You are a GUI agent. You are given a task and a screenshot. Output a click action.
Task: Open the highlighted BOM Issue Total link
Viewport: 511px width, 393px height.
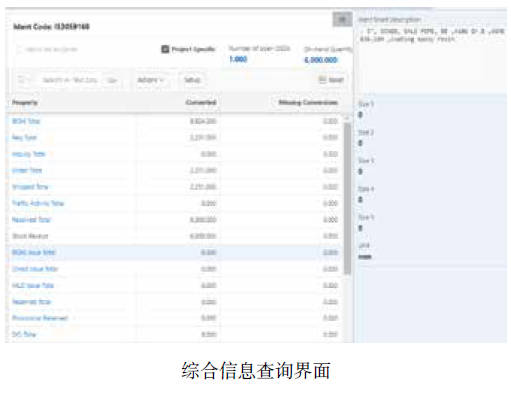(x=34, y=252)
